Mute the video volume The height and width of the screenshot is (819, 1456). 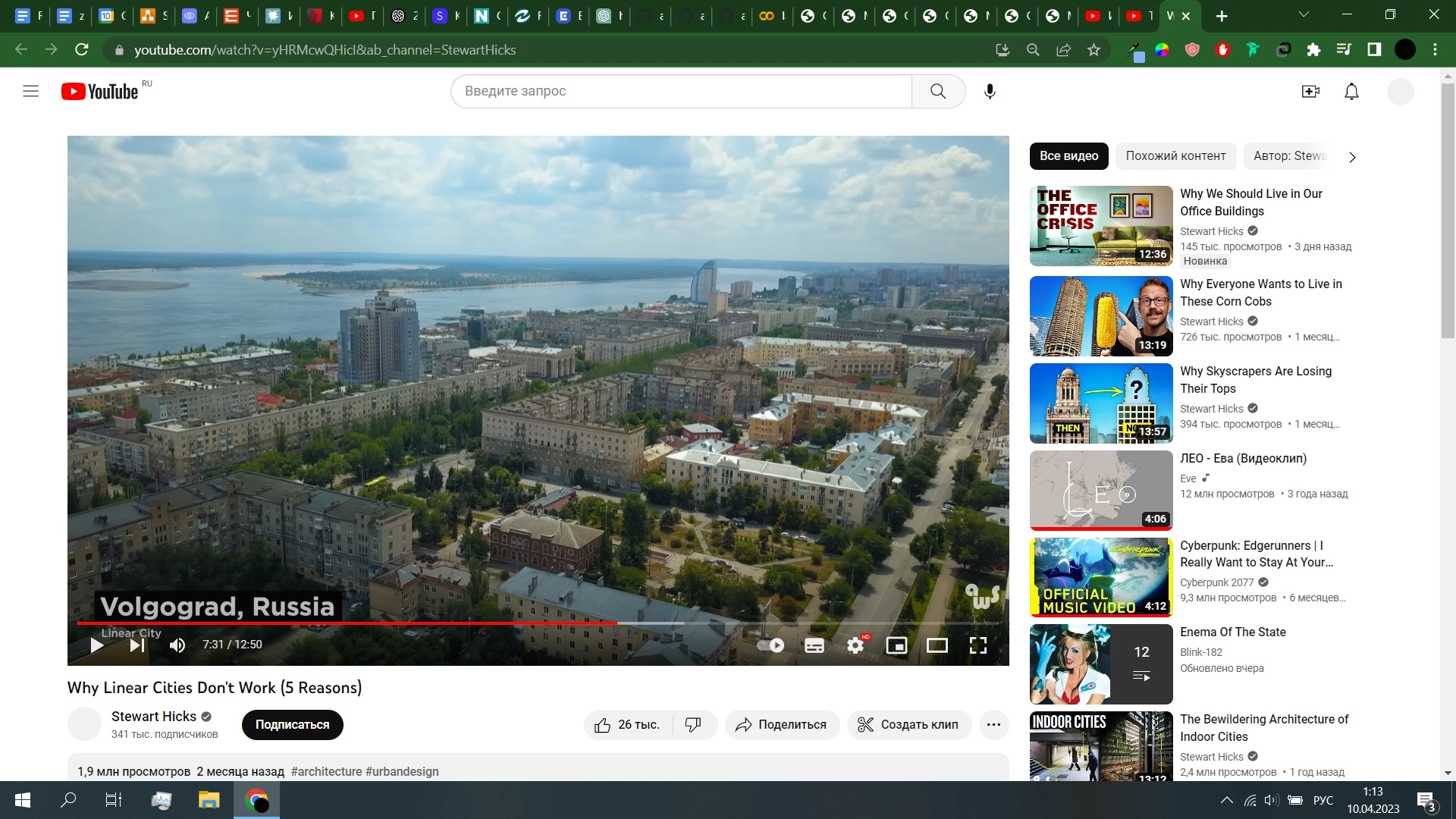pyautogui.click(x=177, y=645)
